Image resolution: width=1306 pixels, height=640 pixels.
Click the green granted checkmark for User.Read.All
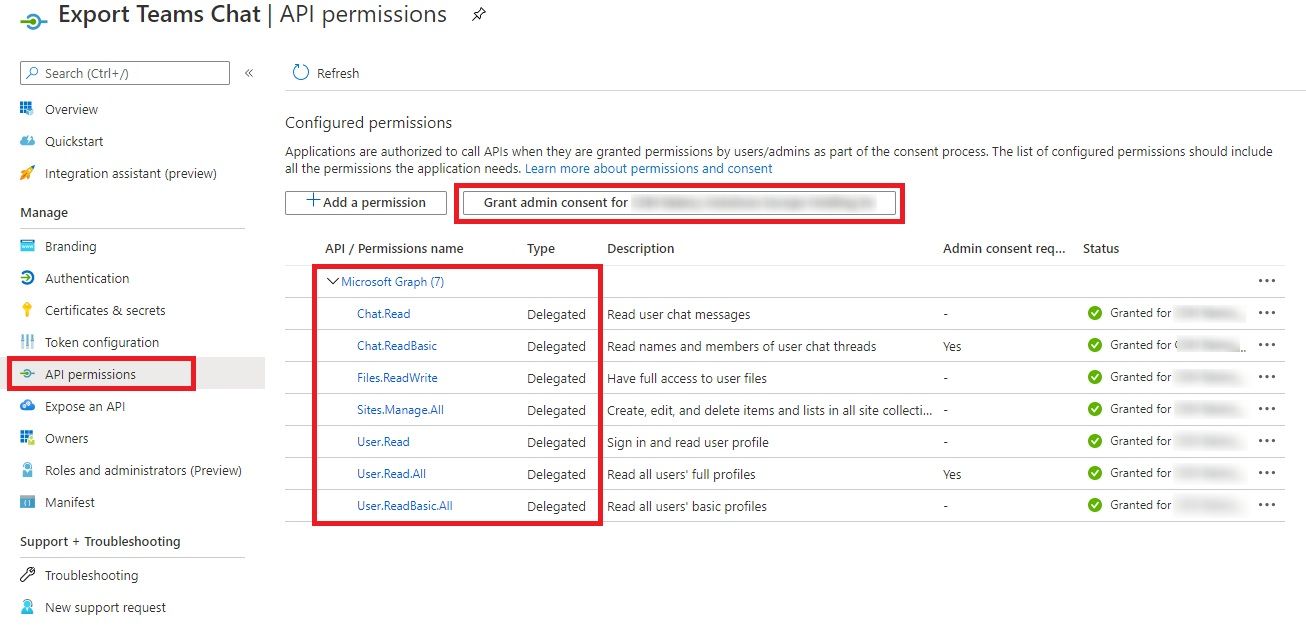tap(1095, 473)
